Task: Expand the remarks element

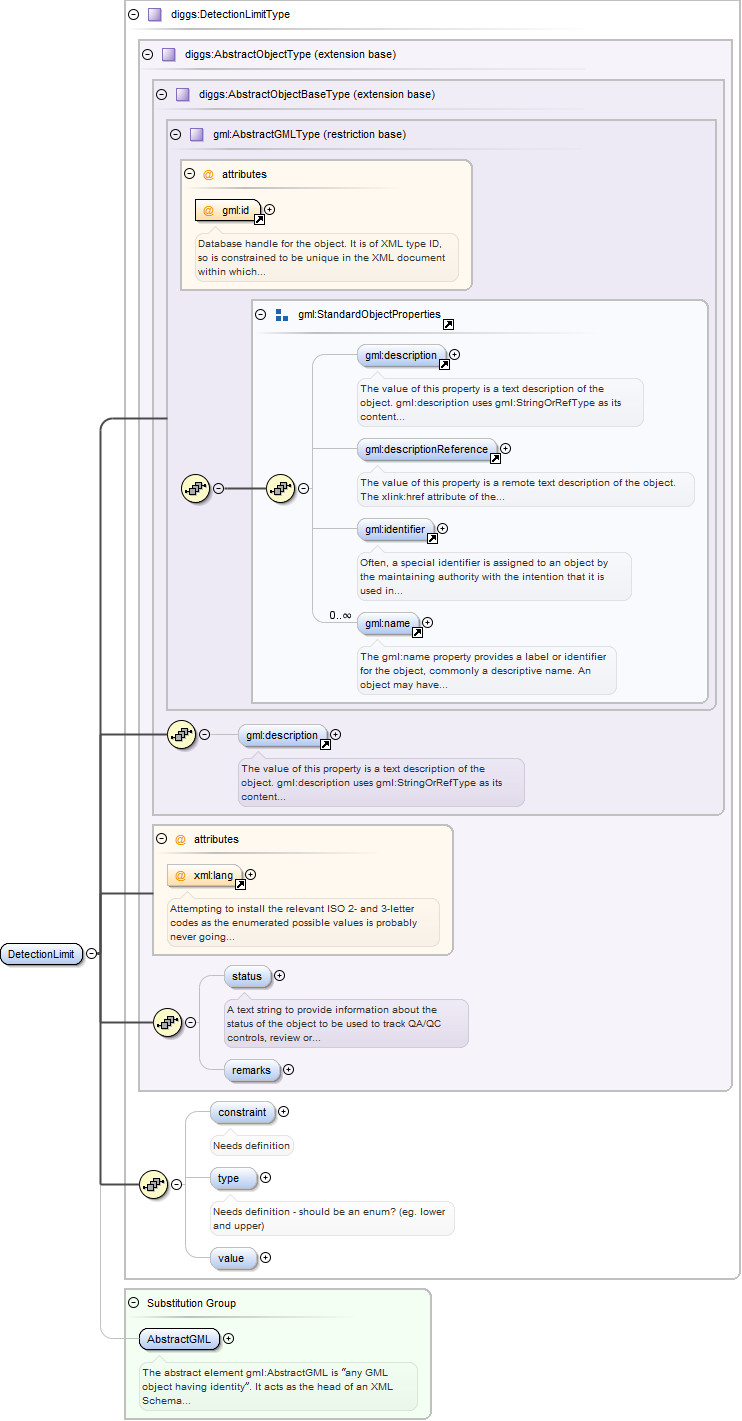Action: (x=288, y=1069)
